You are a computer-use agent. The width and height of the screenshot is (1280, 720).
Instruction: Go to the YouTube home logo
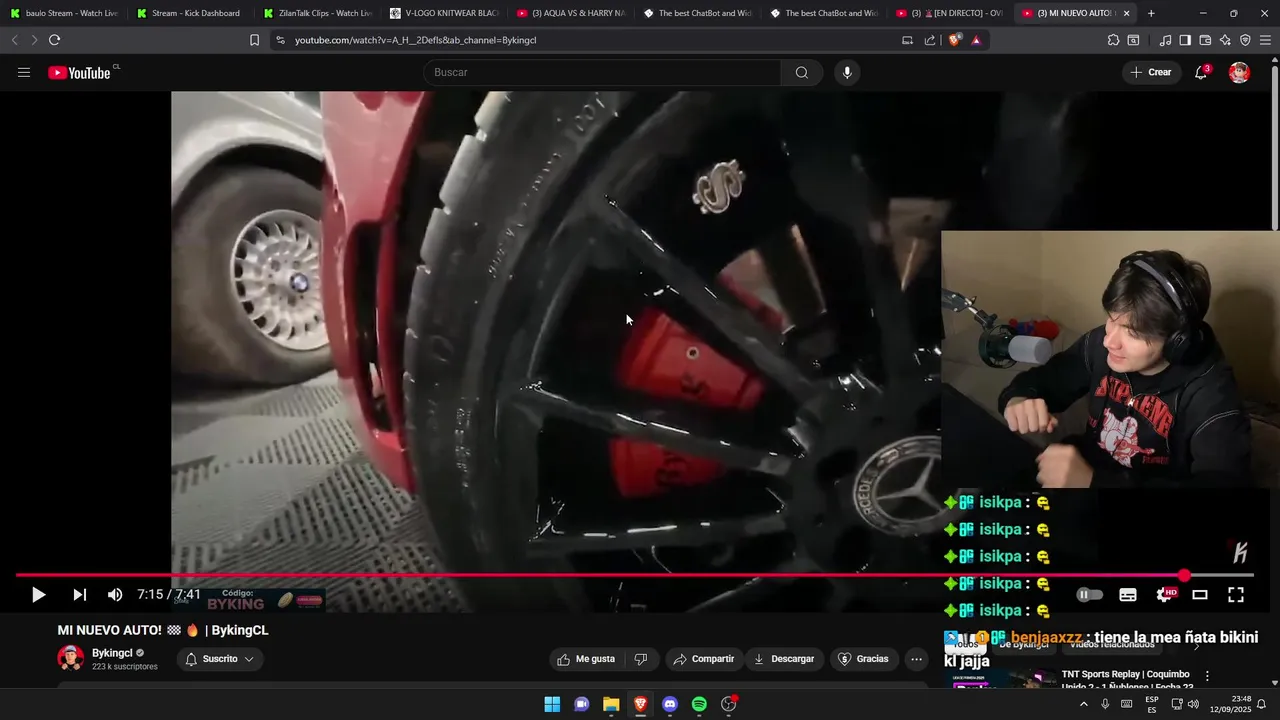(79, 72)
